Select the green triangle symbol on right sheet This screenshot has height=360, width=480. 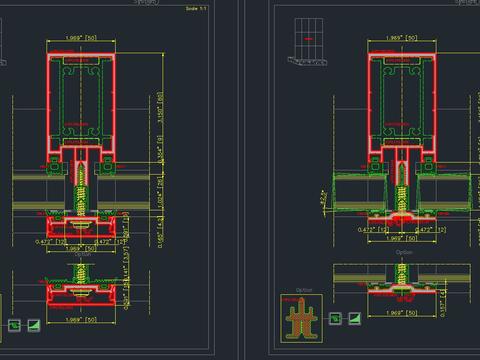tap(355, 318)
